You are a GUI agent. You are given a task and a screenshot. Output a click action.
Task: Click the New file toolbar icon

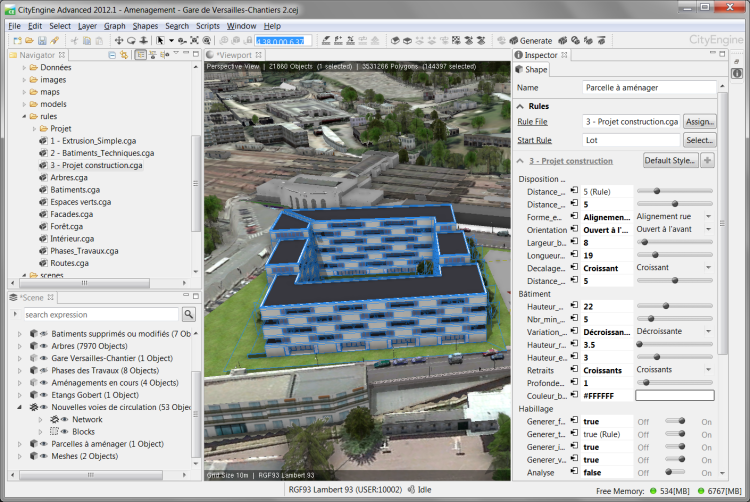point(18,41)
